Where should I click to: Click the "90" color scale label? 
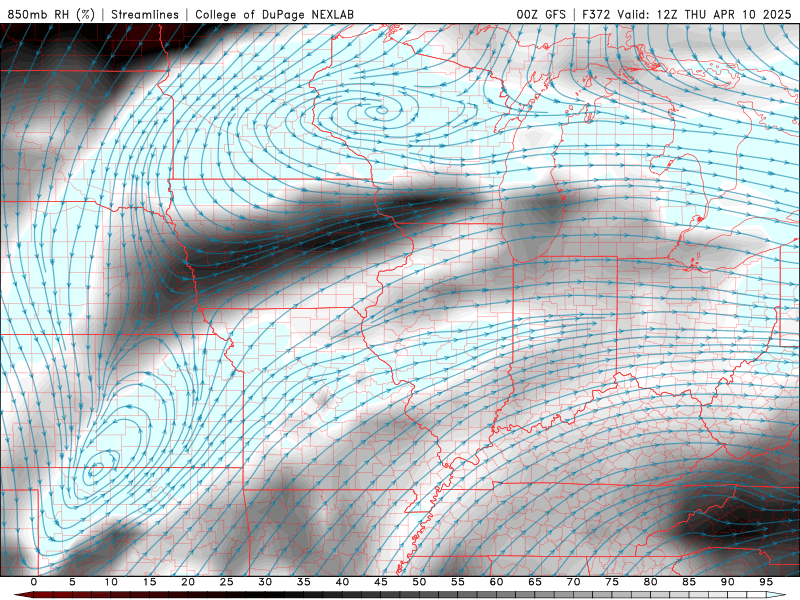click(x=727, y=582)
